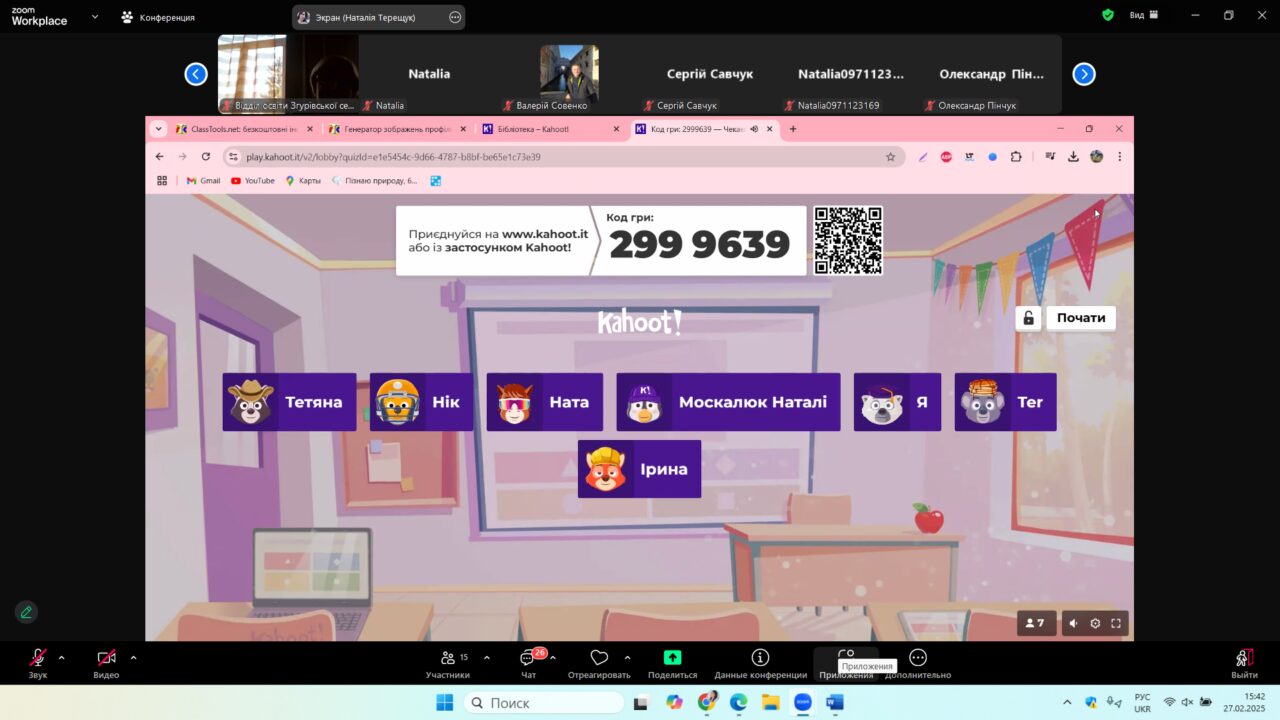Unmute the microphone in Zoom

pos(38,658)
